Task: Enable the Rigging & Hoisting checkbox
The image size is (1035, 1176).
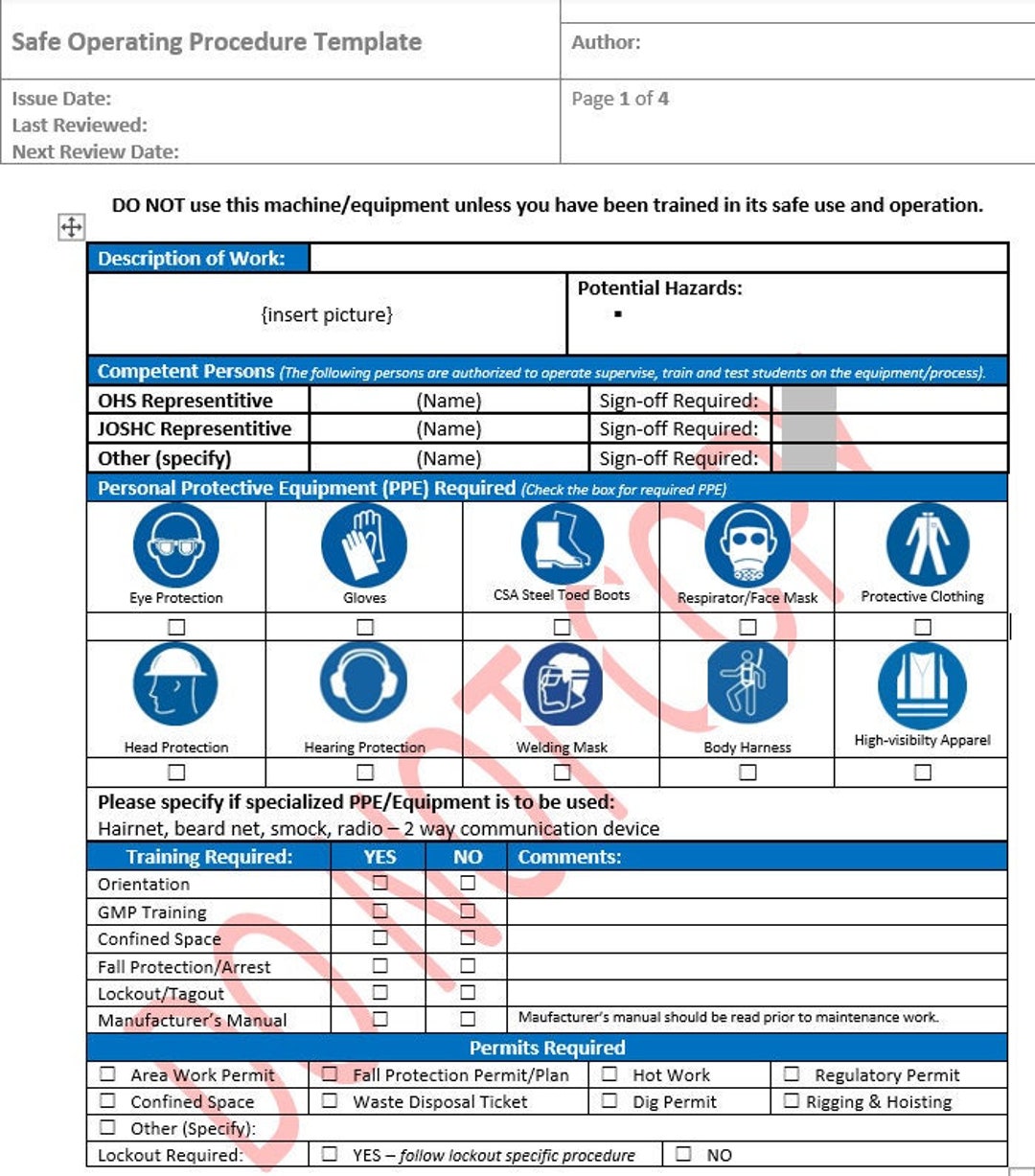Action: point(791,1101)
